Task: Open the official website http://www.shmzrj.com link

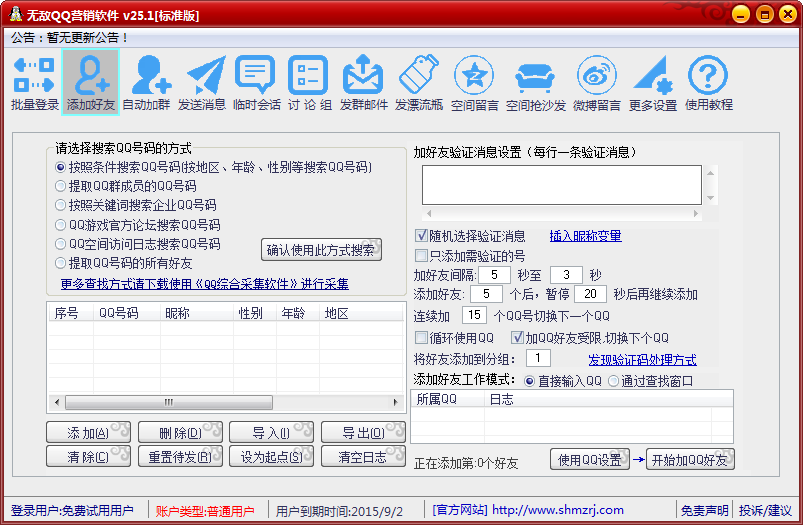Action: pos(558,510)
